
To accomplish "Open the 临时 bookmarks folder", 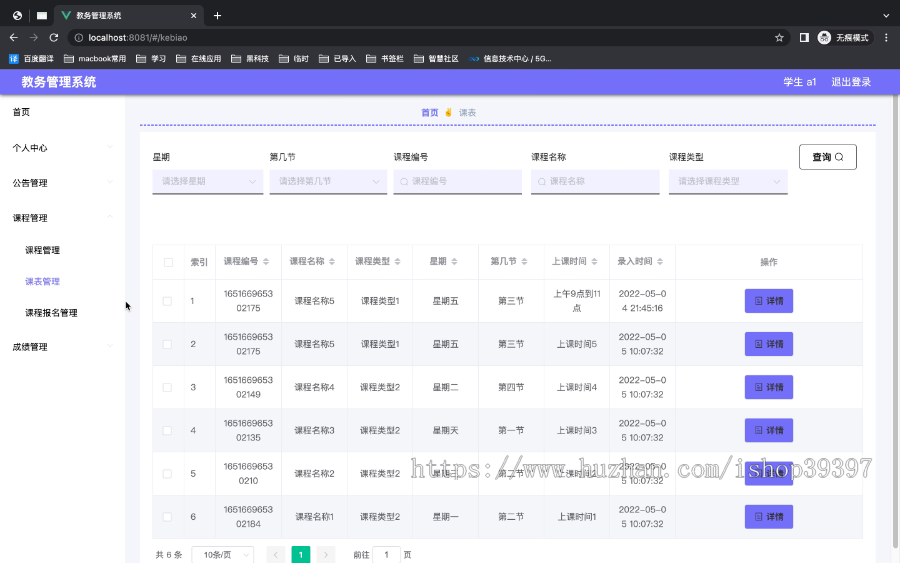I will pos(294,59).
